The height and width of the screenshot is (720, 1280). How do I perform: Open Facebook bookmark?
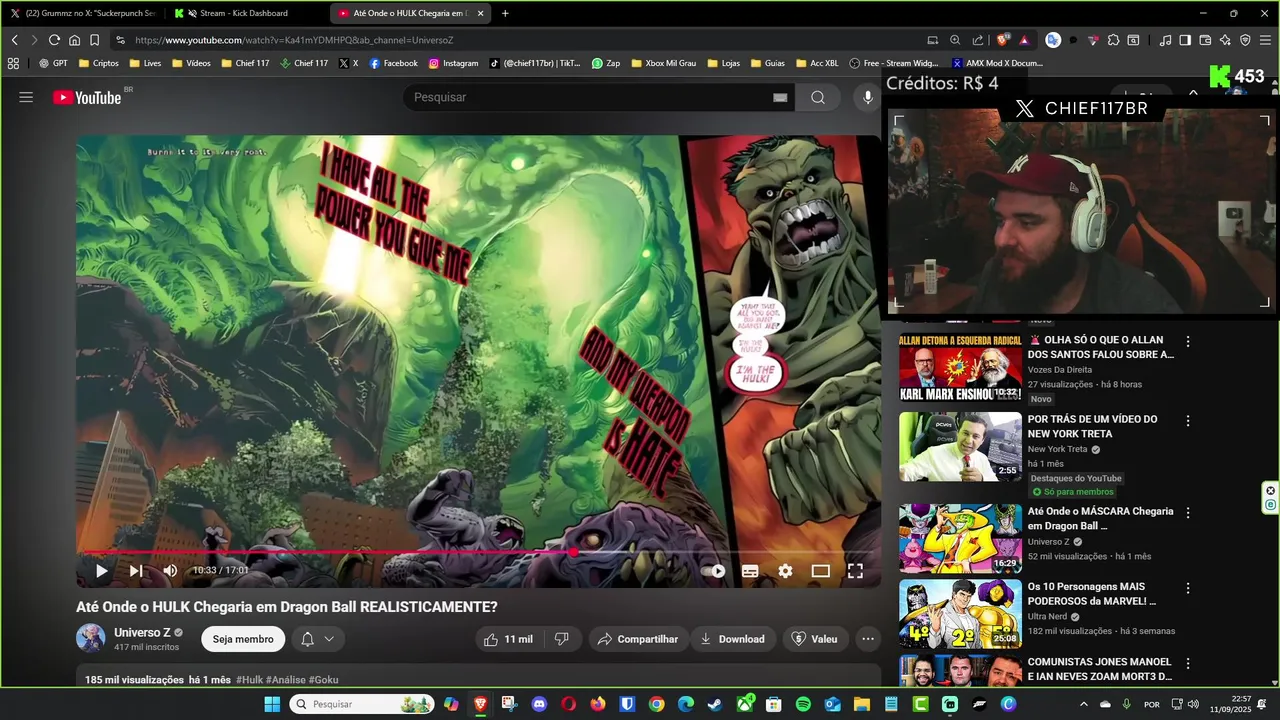click(393, 63)
